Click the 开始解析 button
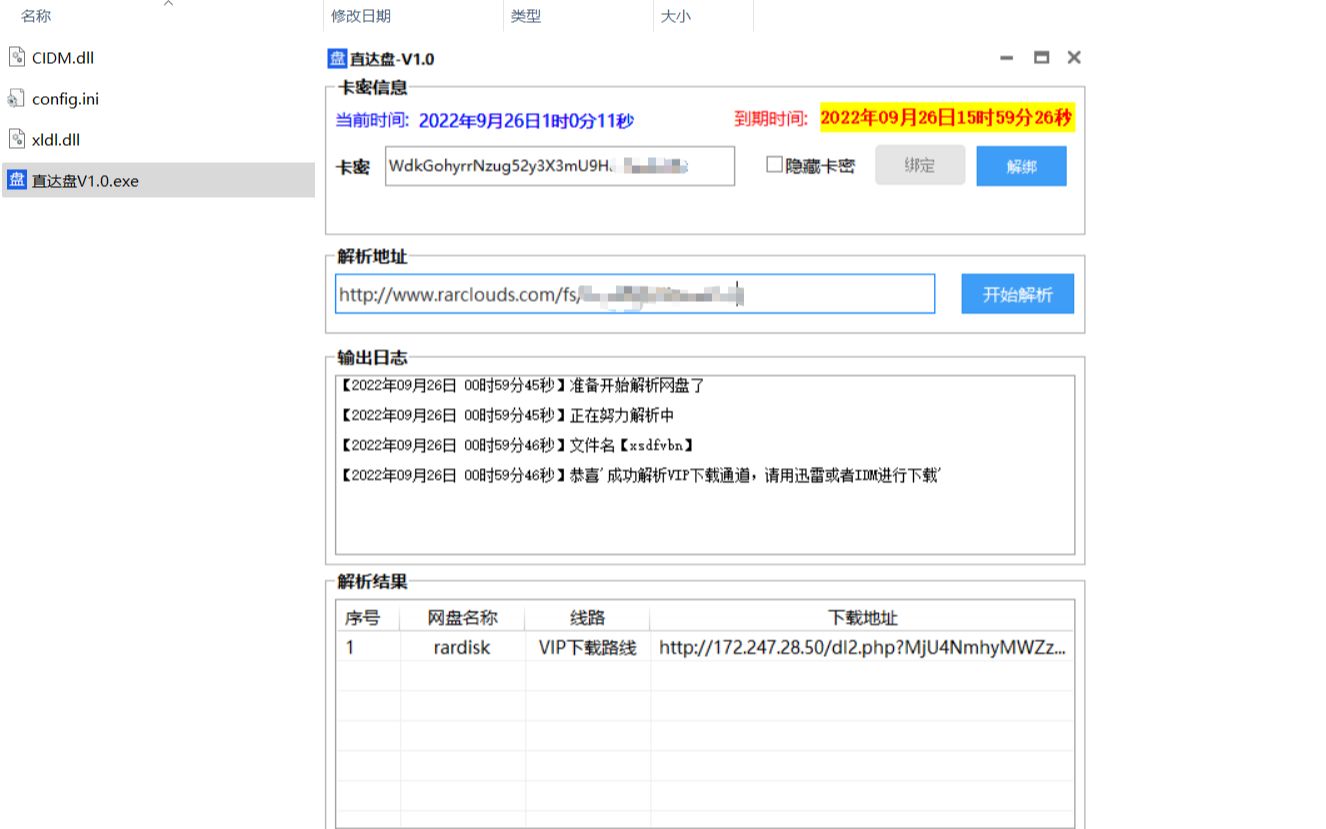This screenshot has height=829, width=1326. (1017, 294)
